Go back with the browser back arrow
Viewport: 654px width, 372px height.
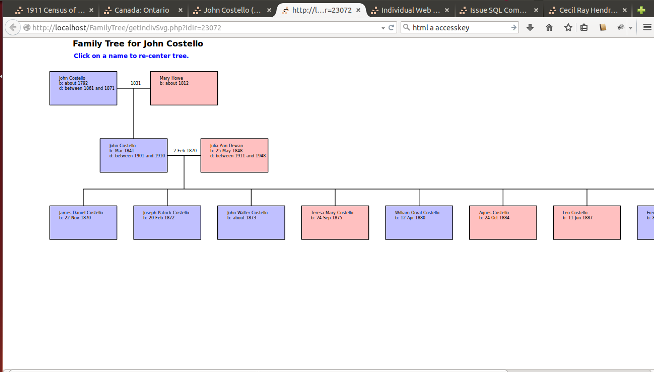13,28
